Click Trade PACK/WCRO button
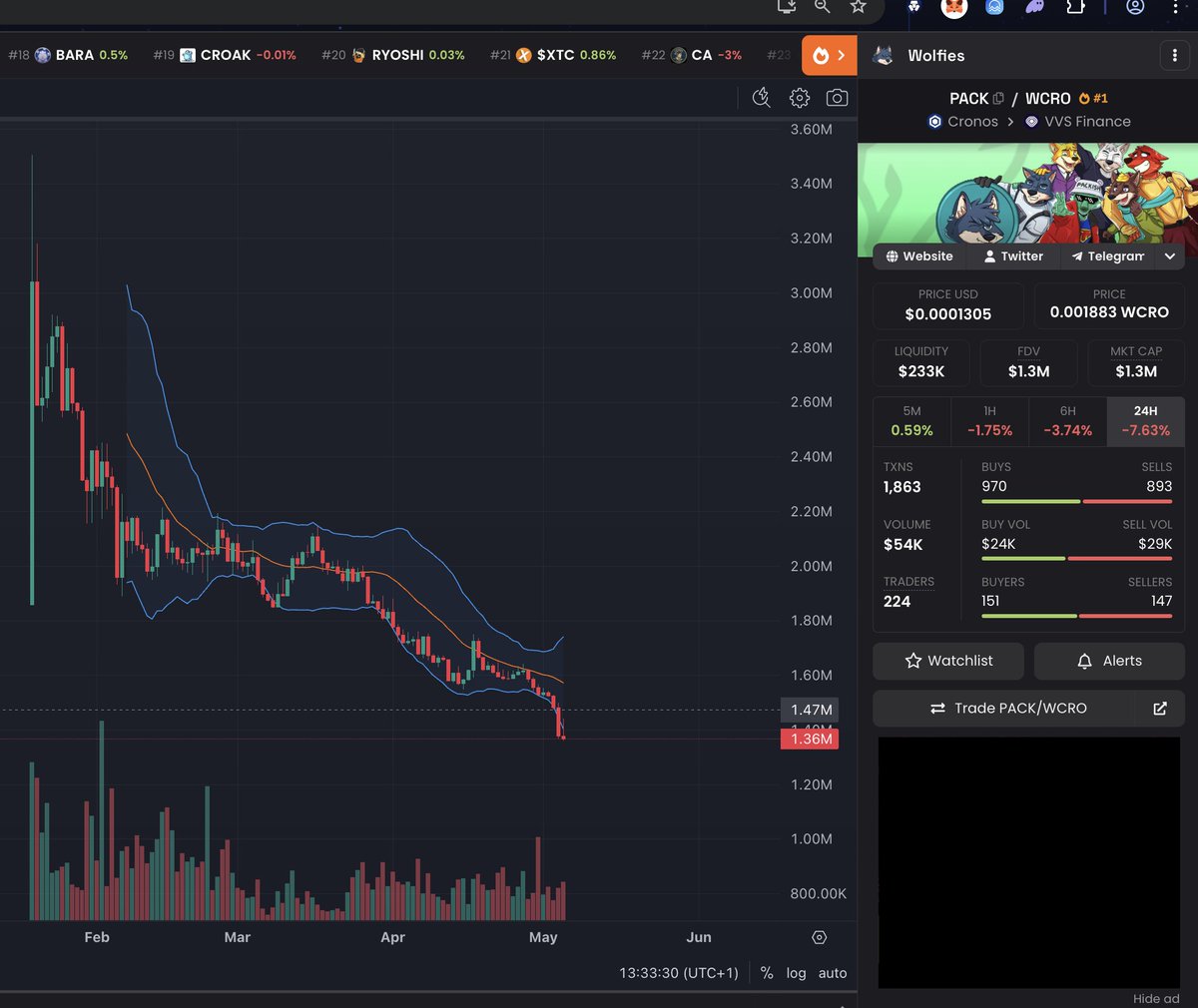The image size is (1198, 1008). point(1006,709)
